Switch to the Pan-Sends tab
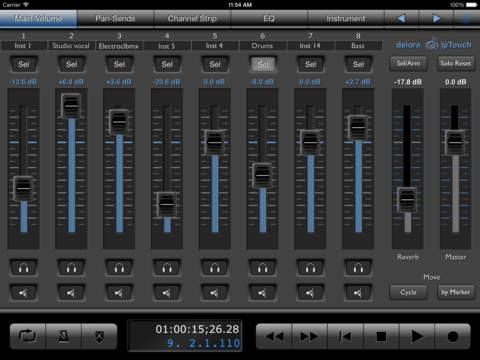The image size is (480, 360). [x=115, y=18]
